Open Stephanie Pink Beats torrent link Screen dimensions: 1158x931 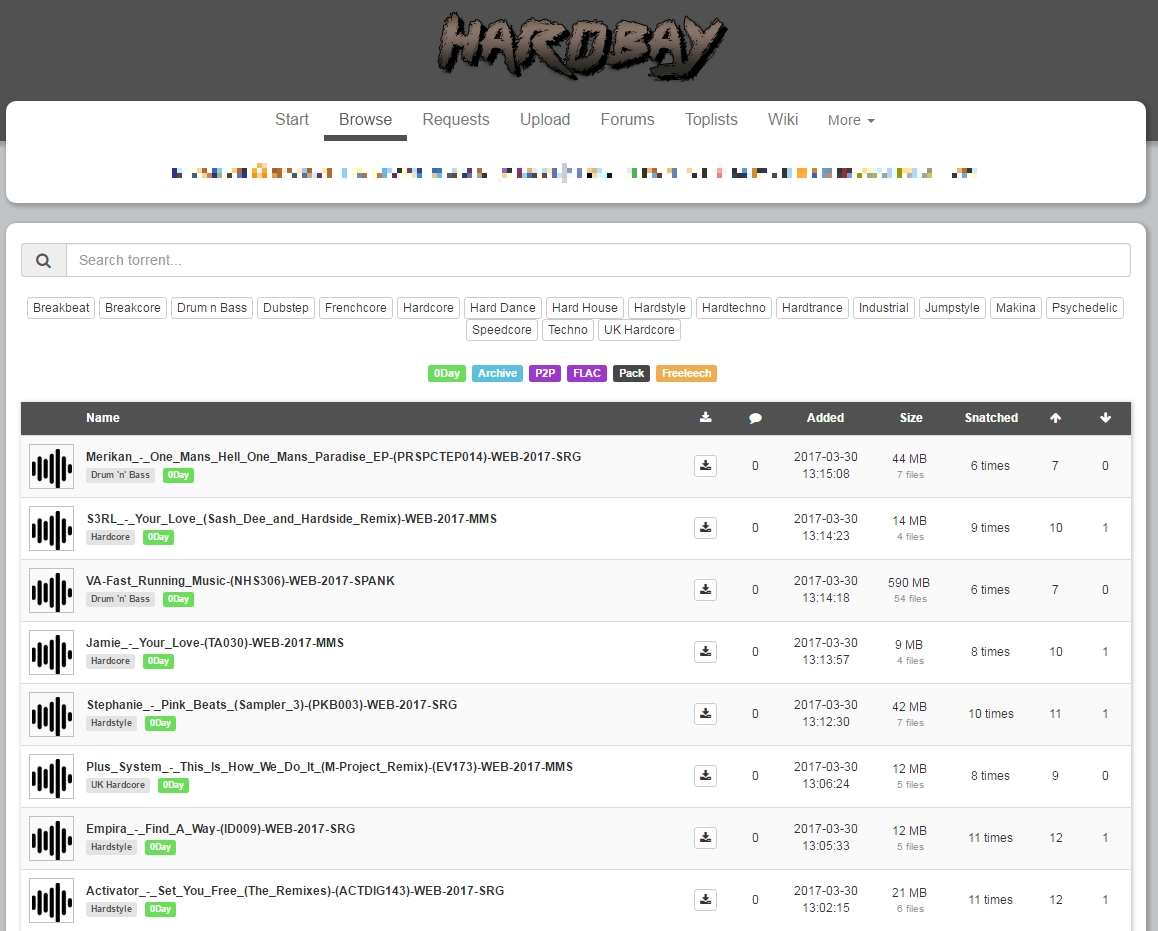[272, 704]
